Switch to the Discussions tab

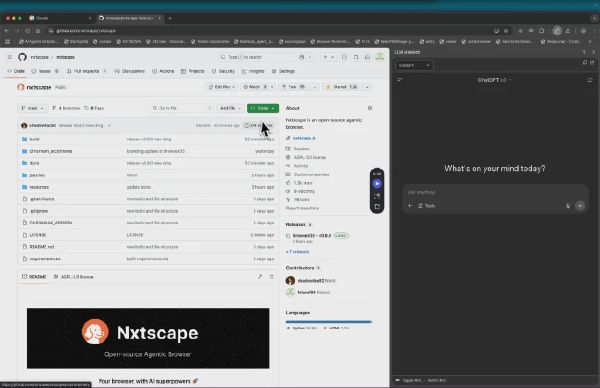pyautogui.click(x=129, y=71)
